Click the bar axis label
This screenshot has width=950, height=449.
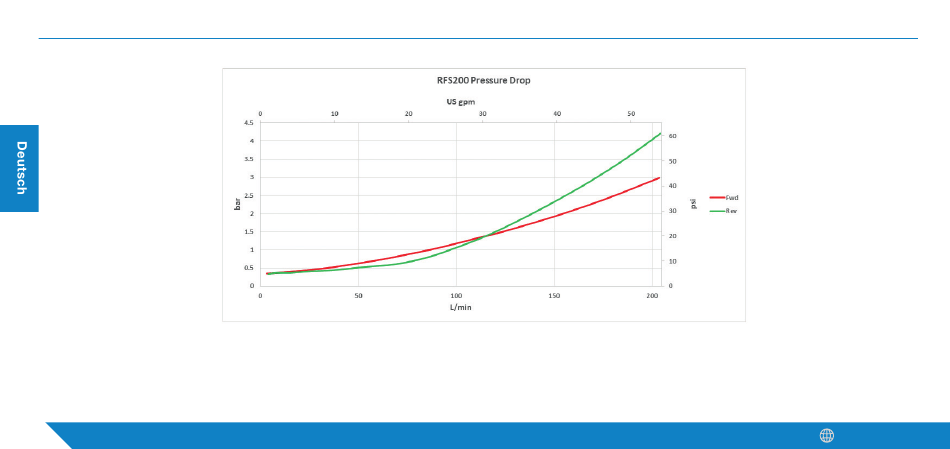click(238, 204)
